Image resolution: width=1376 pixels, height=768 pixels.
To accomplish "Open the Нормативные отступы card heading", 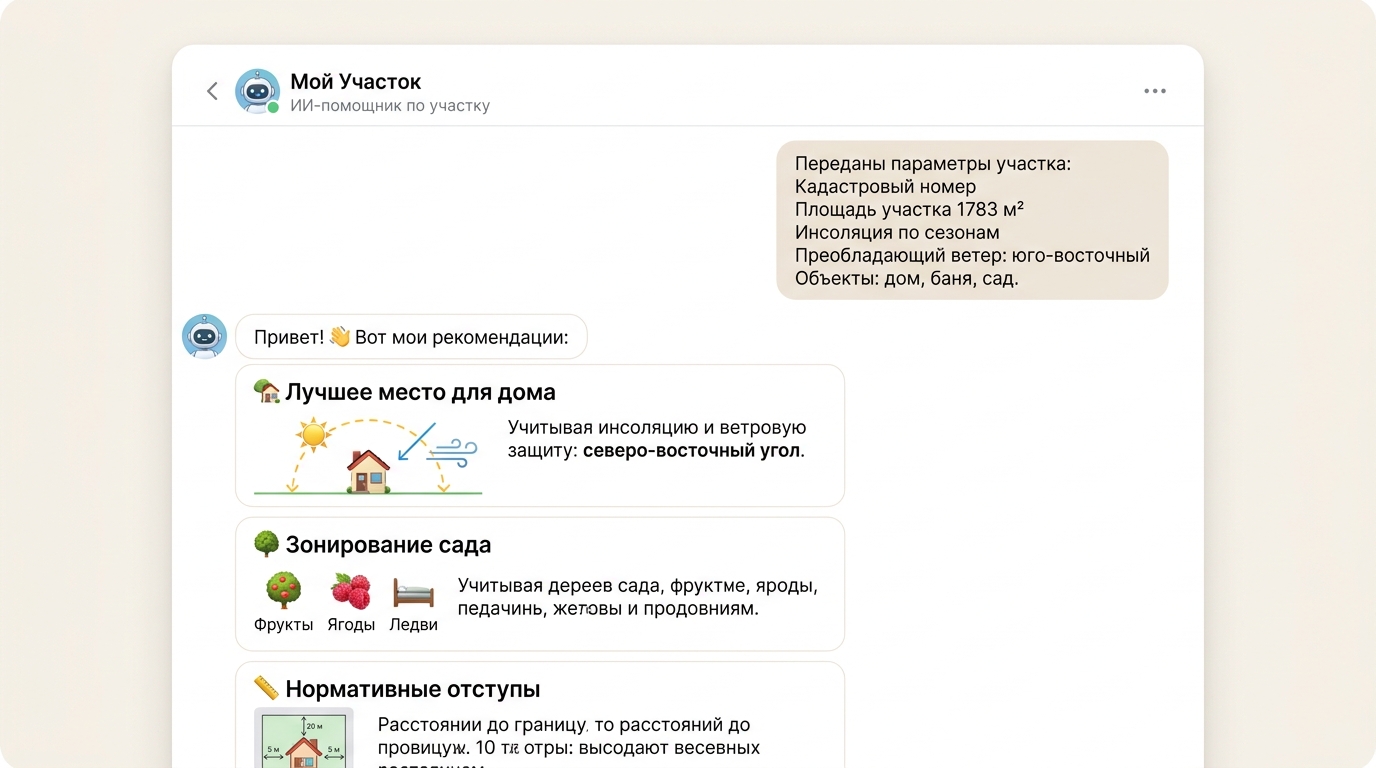I will 413,689.
